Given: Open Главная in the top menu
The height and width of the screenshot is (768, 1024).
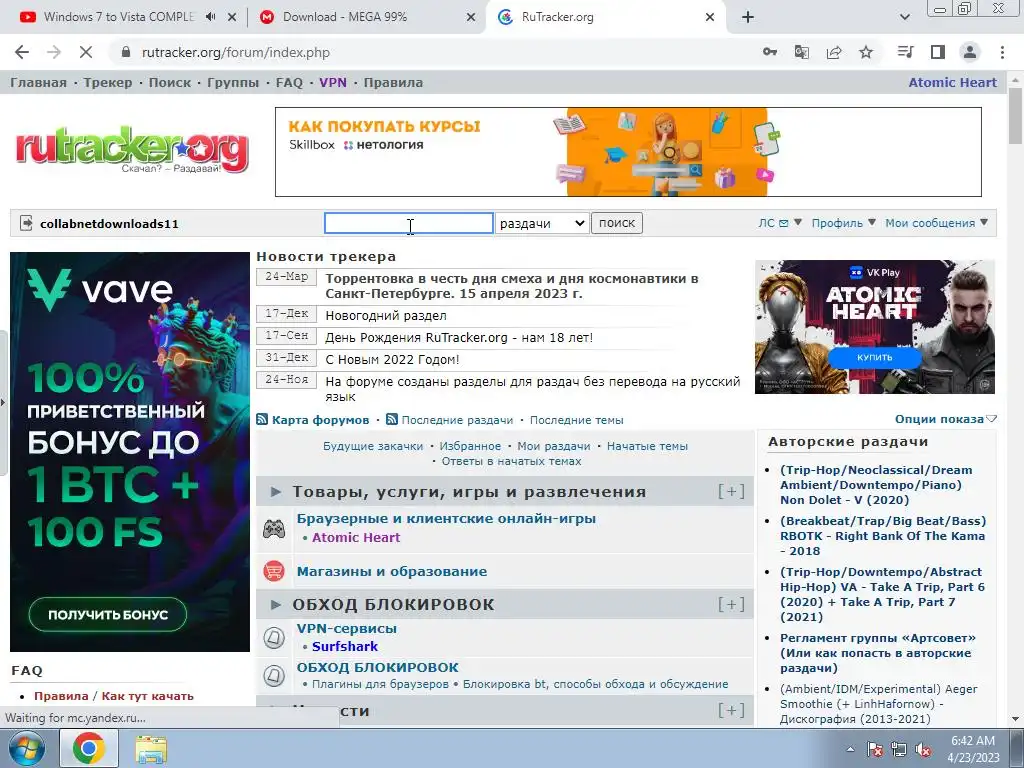Looking at the screenshot, I should [39, 82].
